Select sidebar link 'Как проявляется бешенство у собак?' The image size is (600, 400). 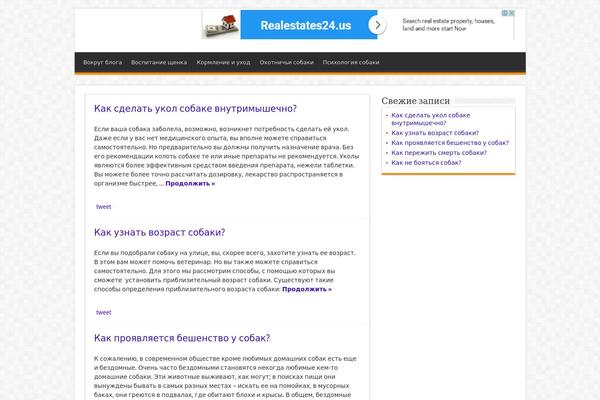450,143
